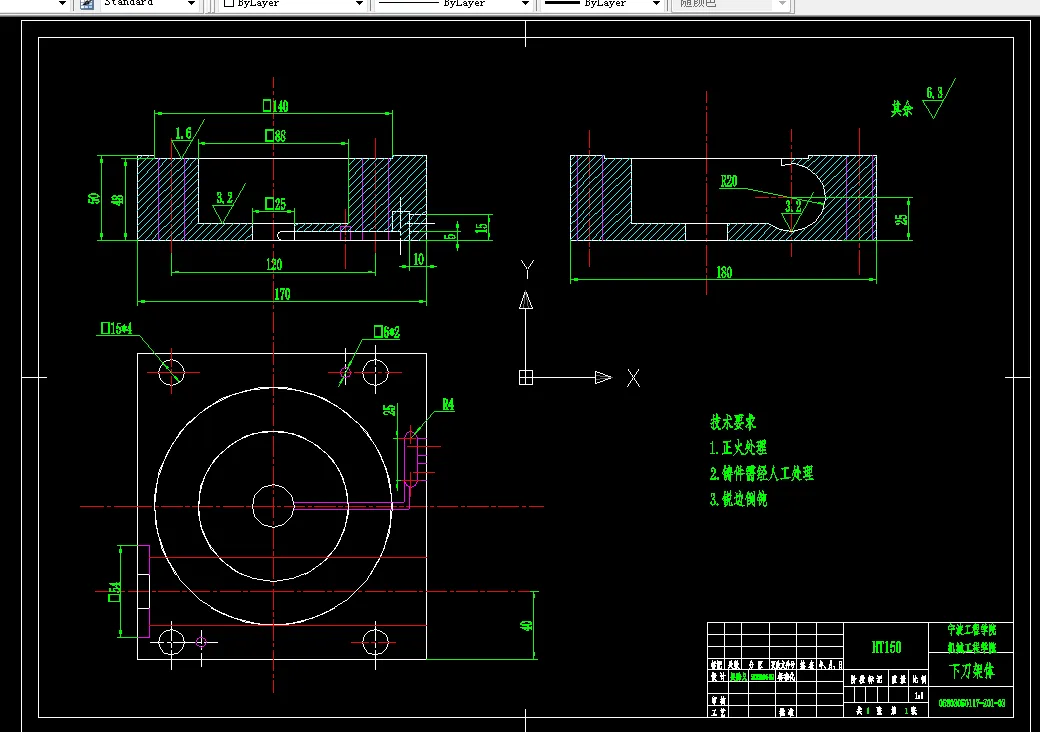
Task: Select the □25 dimension in the front view
Action: tap(275, 204)
